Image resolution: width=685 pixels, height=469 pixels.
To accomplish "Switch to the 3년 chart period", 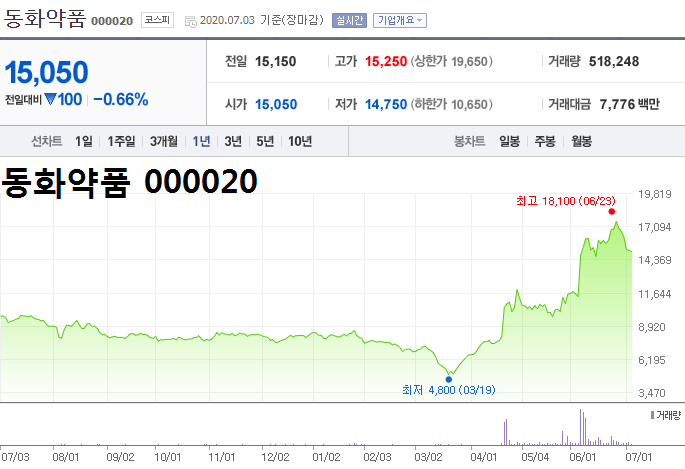I will pyautogui.click(x=233, y=141).
